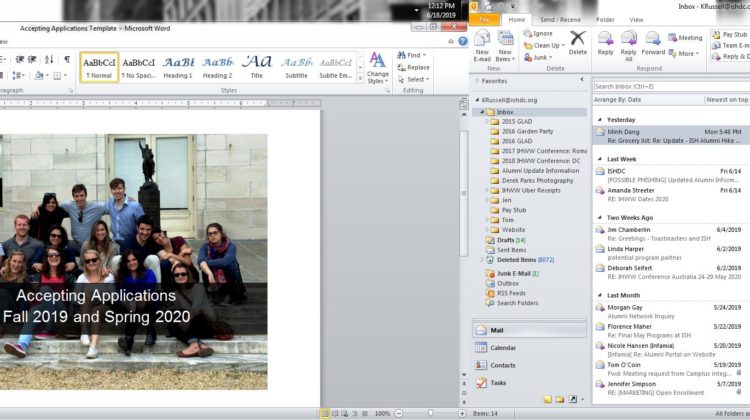Click Meeting in Outlook Respond group
The width and height of the screenshot is (750, 420).
tap(685, 38)
